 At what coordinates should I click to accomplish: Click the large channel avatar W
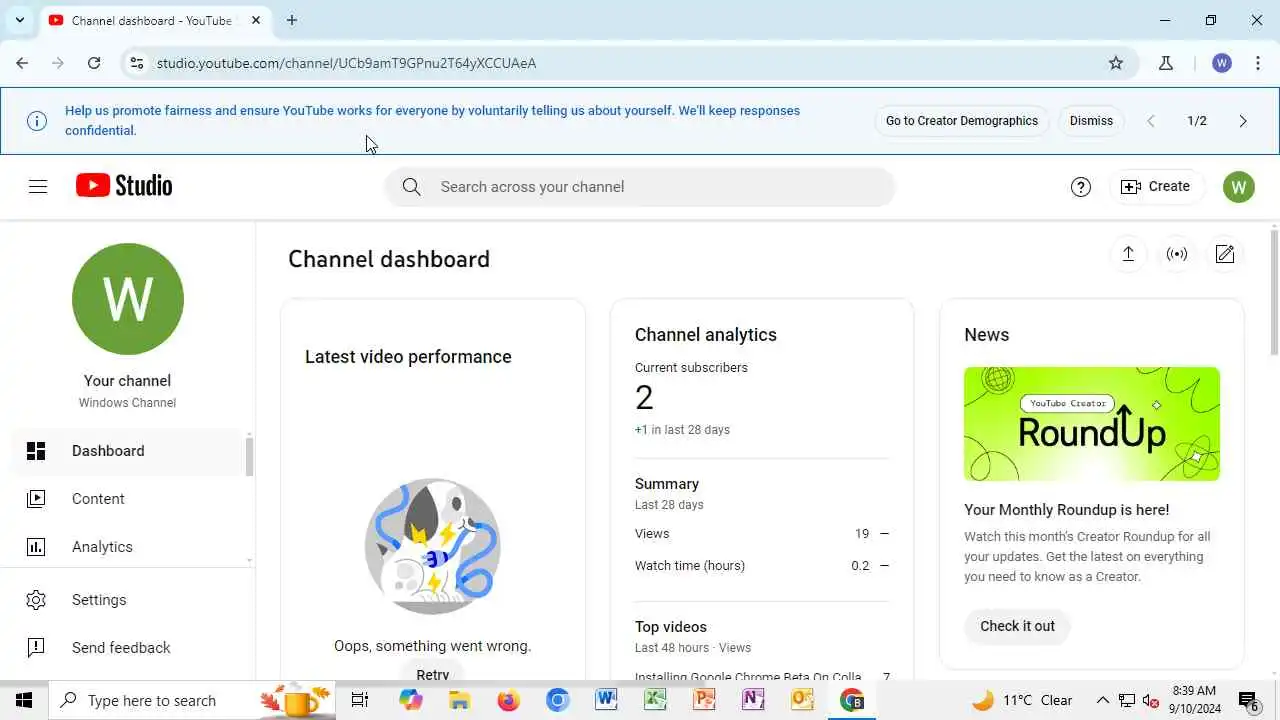(x=128, y=299)
